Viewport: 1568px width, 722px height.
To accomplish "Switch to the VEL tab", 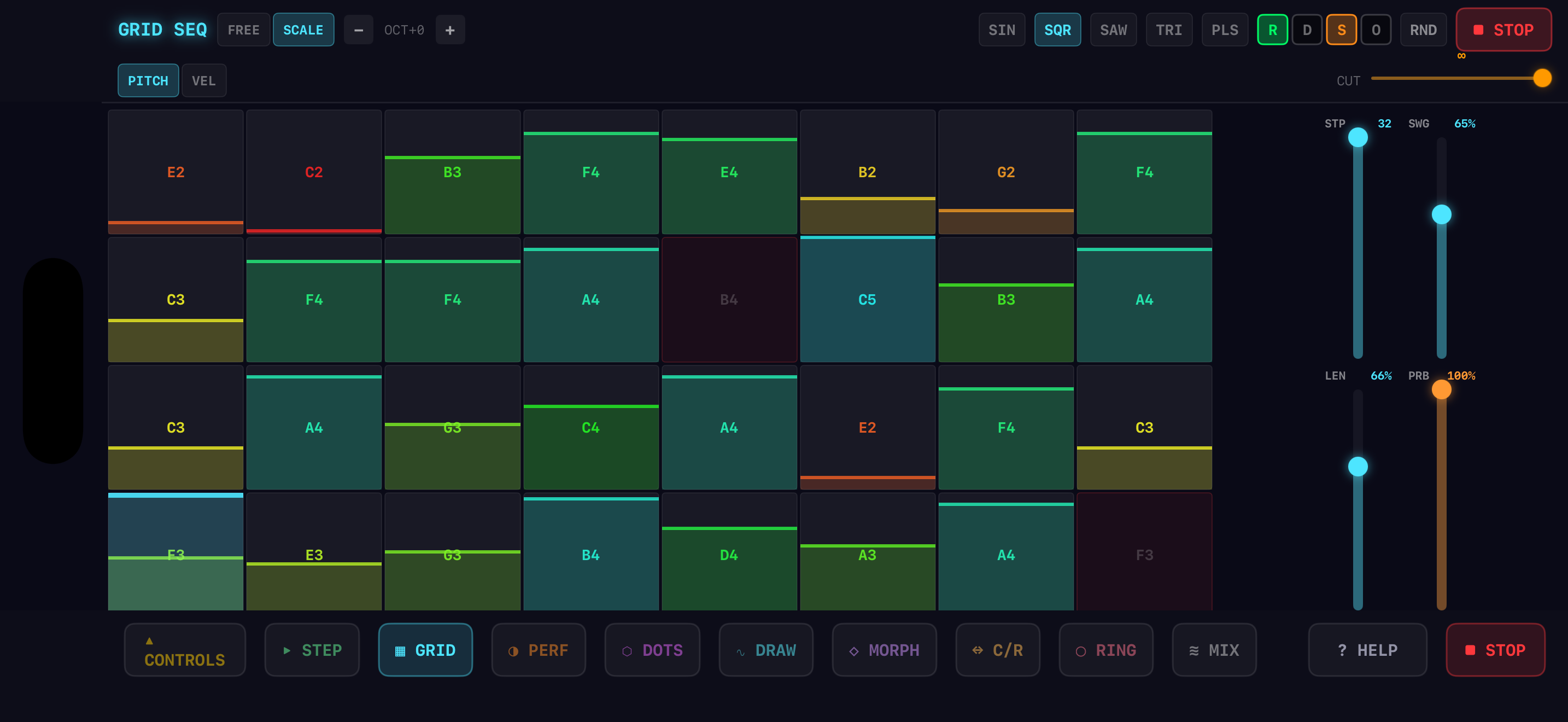I will [x=204, y=80].
